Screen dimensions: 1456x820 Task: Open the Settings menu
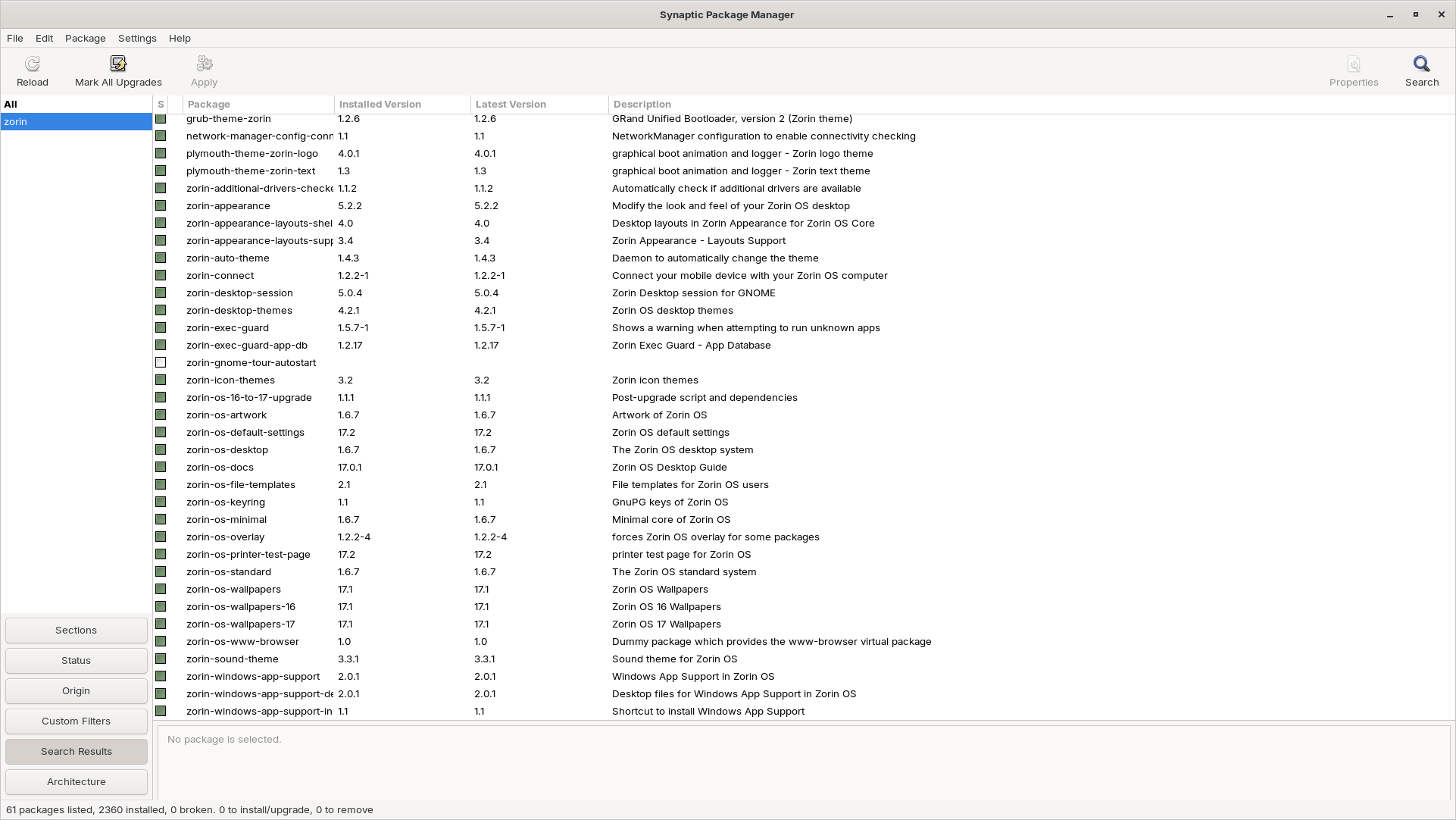137,39
